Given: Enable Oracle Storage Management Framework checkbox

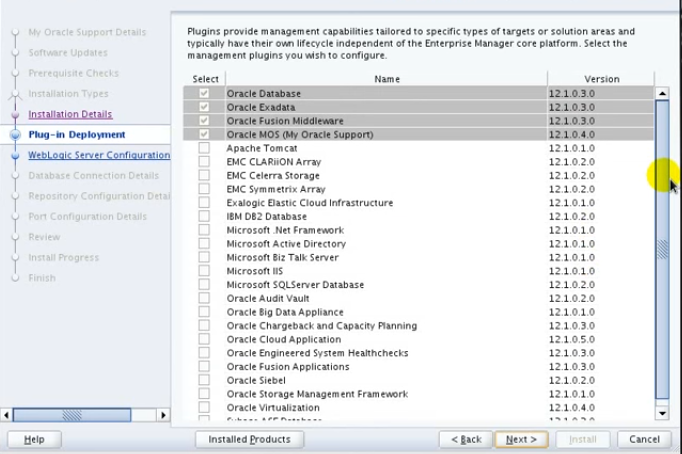Looking at the screenshot, I should click(x=204, y=394).
